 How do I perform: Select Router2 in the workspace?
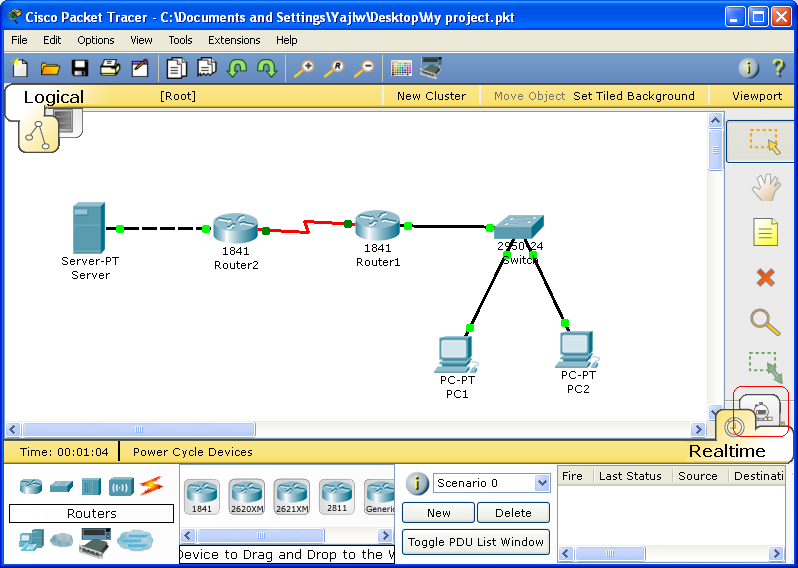235,228
